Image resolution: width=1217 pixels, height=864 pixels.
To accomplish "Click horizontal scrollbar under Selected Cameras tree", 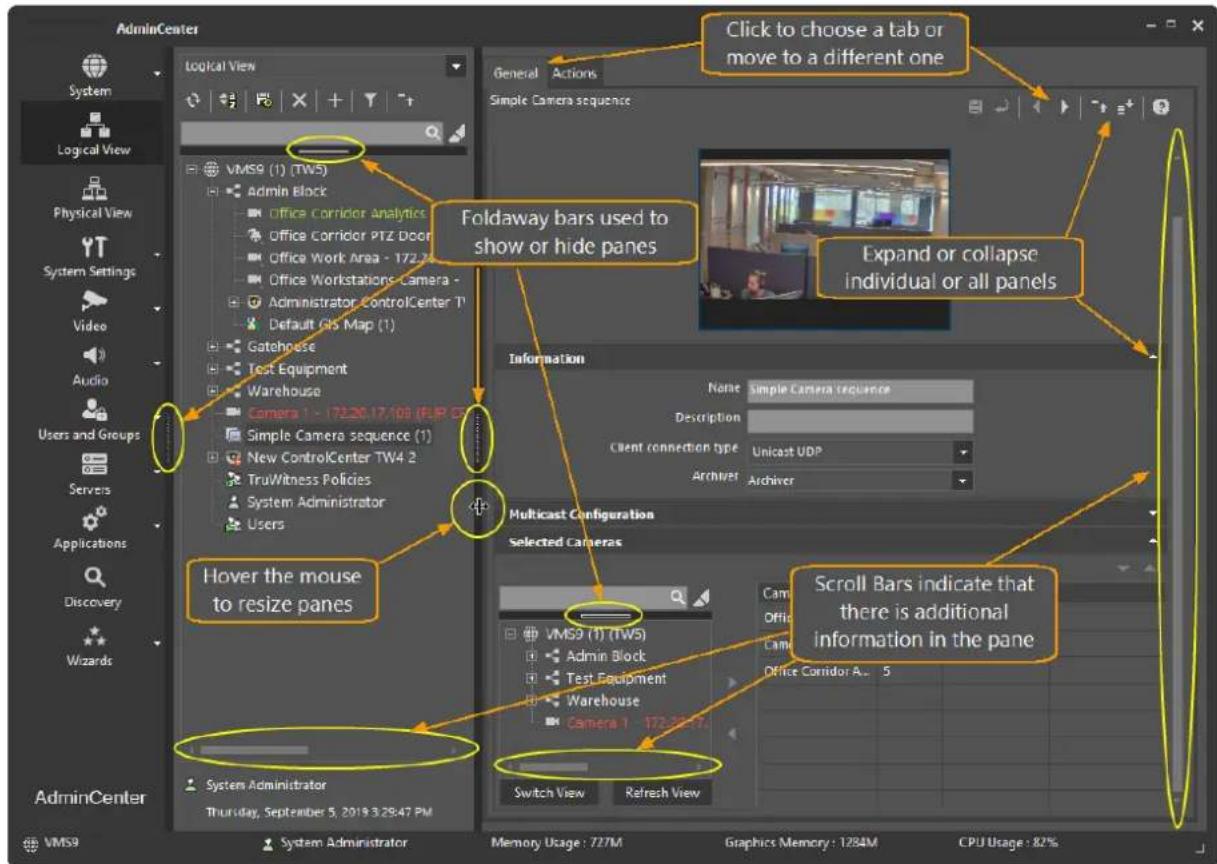I will [608, 766].
